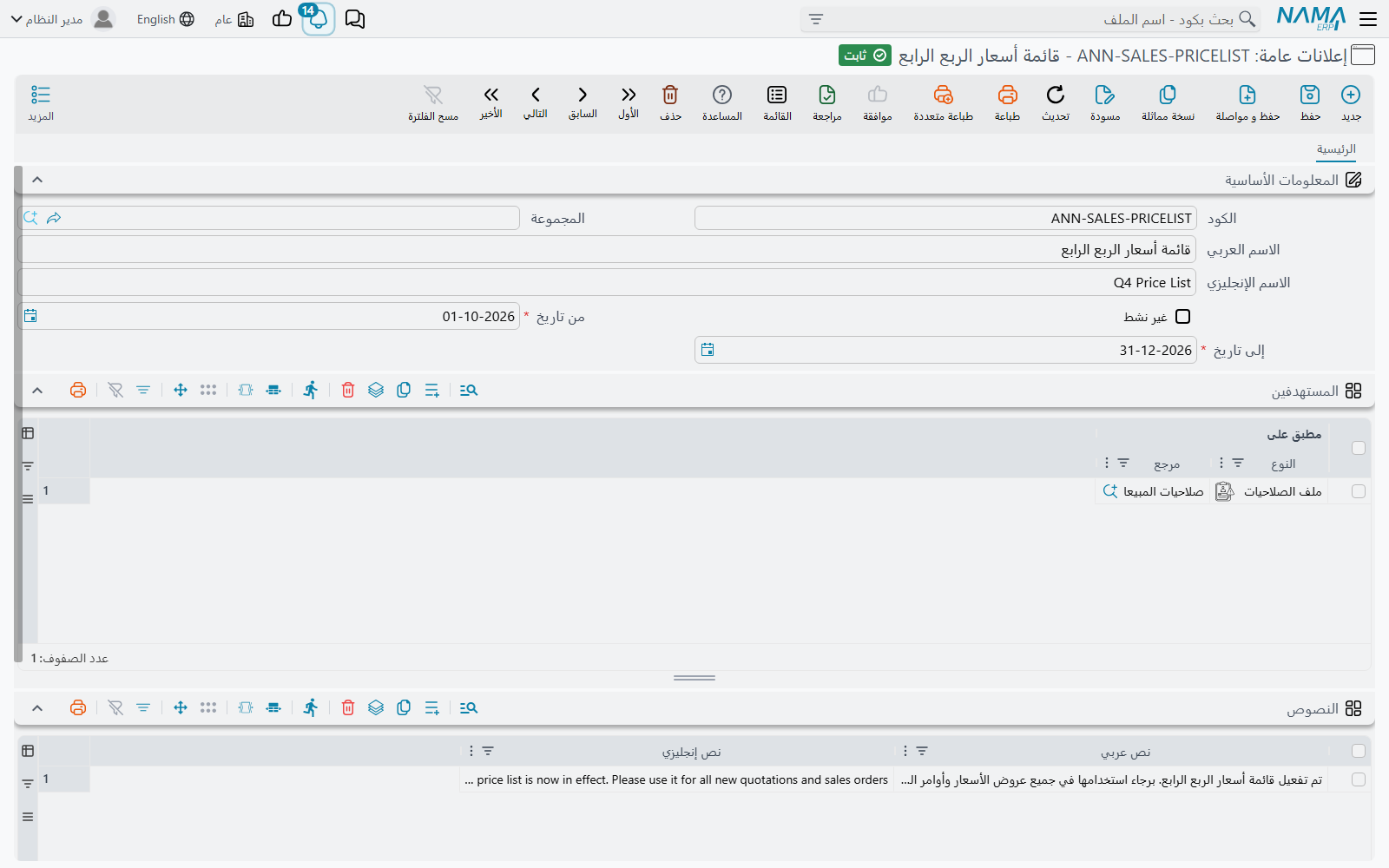
Task: Switch language to English
Action: 165,19
